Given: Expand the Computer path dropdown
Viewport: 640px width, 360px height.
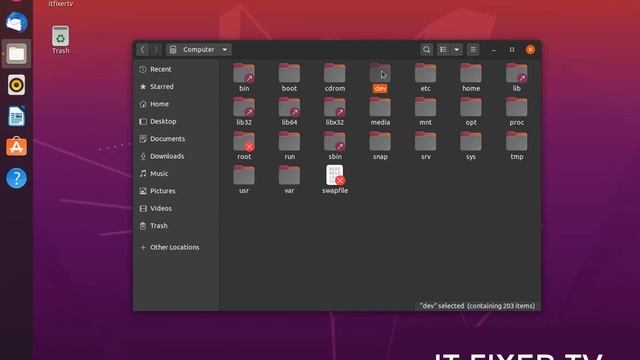Looking at the screenshot, I should pos(199,50).
